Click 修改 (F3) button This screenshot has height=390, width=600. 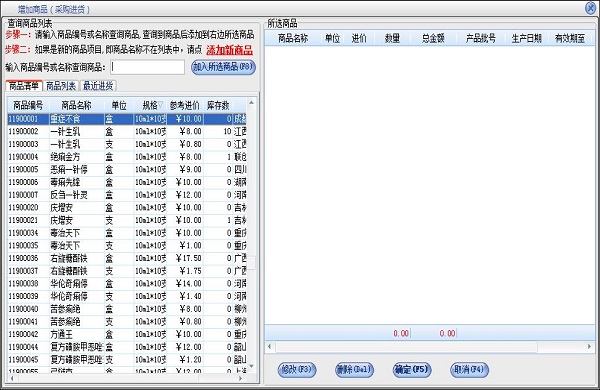[x=297, y=370]
